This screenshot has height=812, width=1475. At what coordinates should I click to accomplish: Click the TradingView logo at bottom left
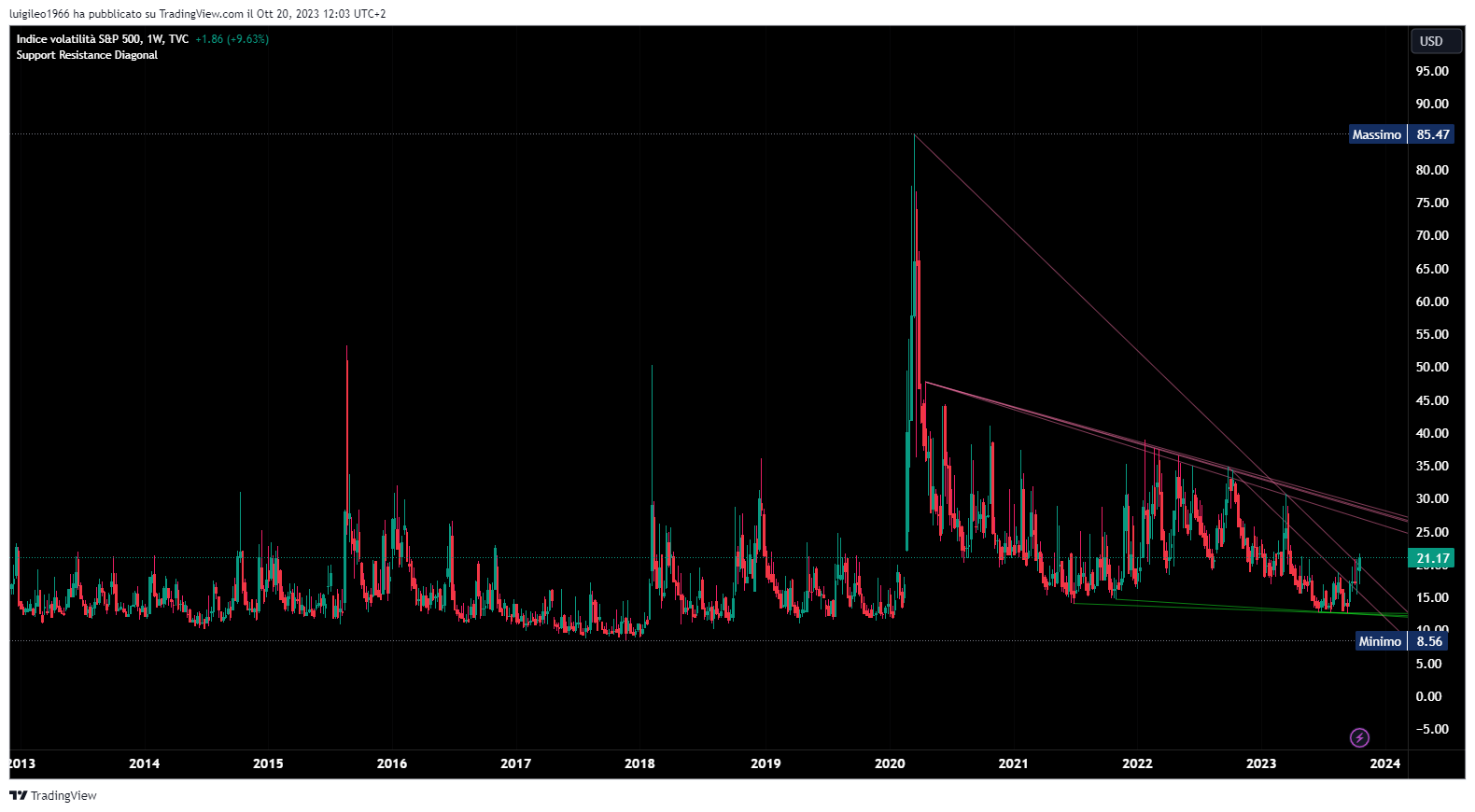53,795
